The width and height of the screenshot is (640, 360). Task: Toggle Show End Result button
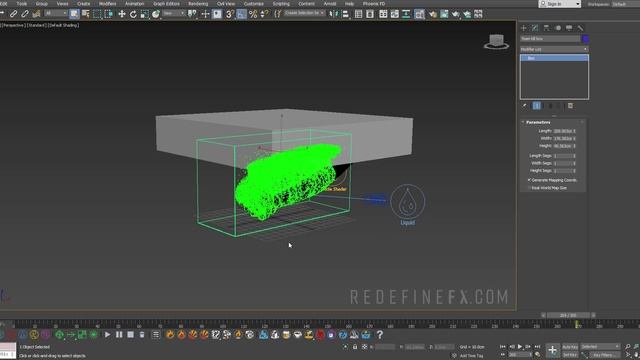(x=537, y=106)
